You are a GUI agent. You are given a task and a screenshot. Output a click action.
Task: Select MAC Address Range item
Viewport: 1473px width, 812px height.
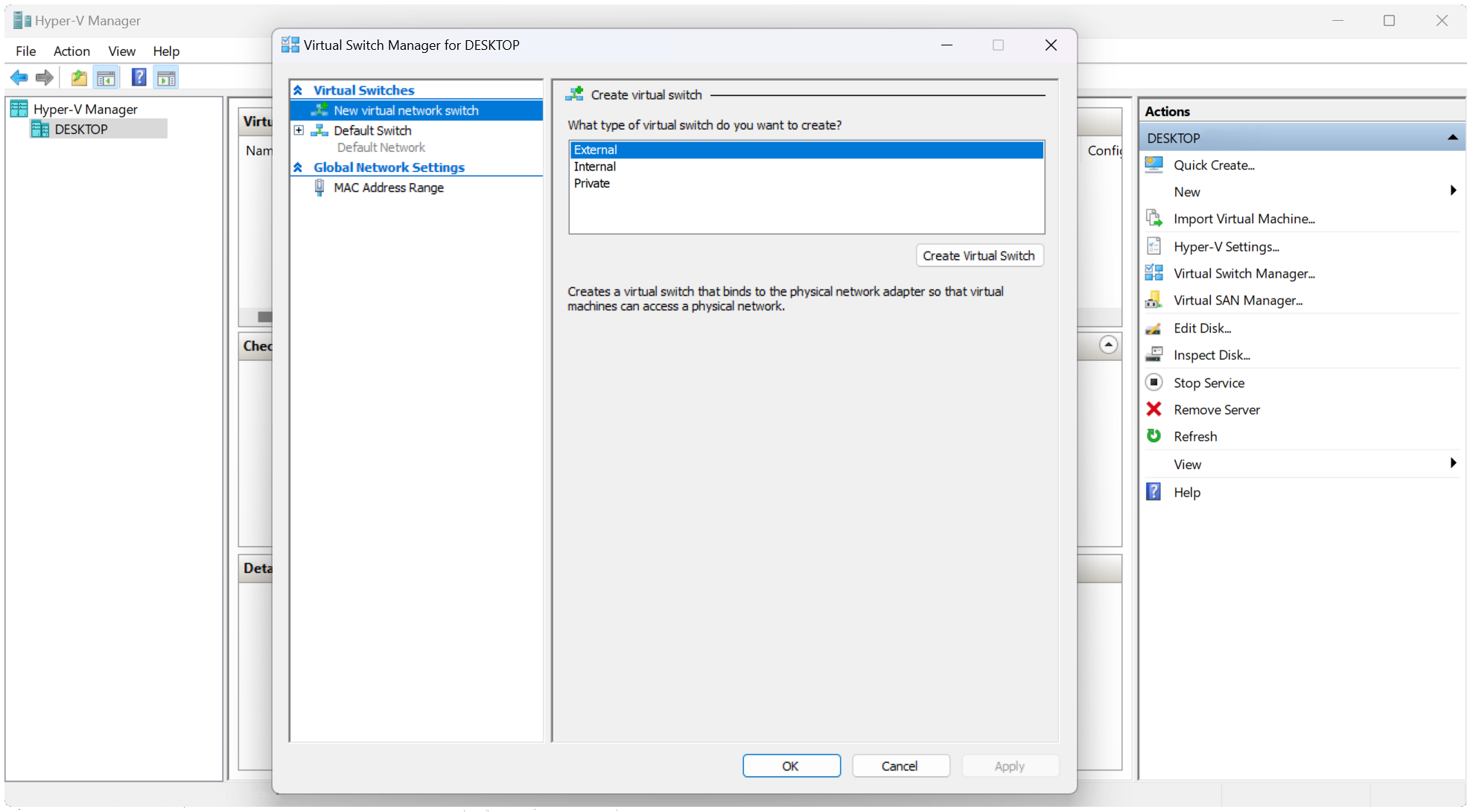pyautogui.click(x=388, y=188)
